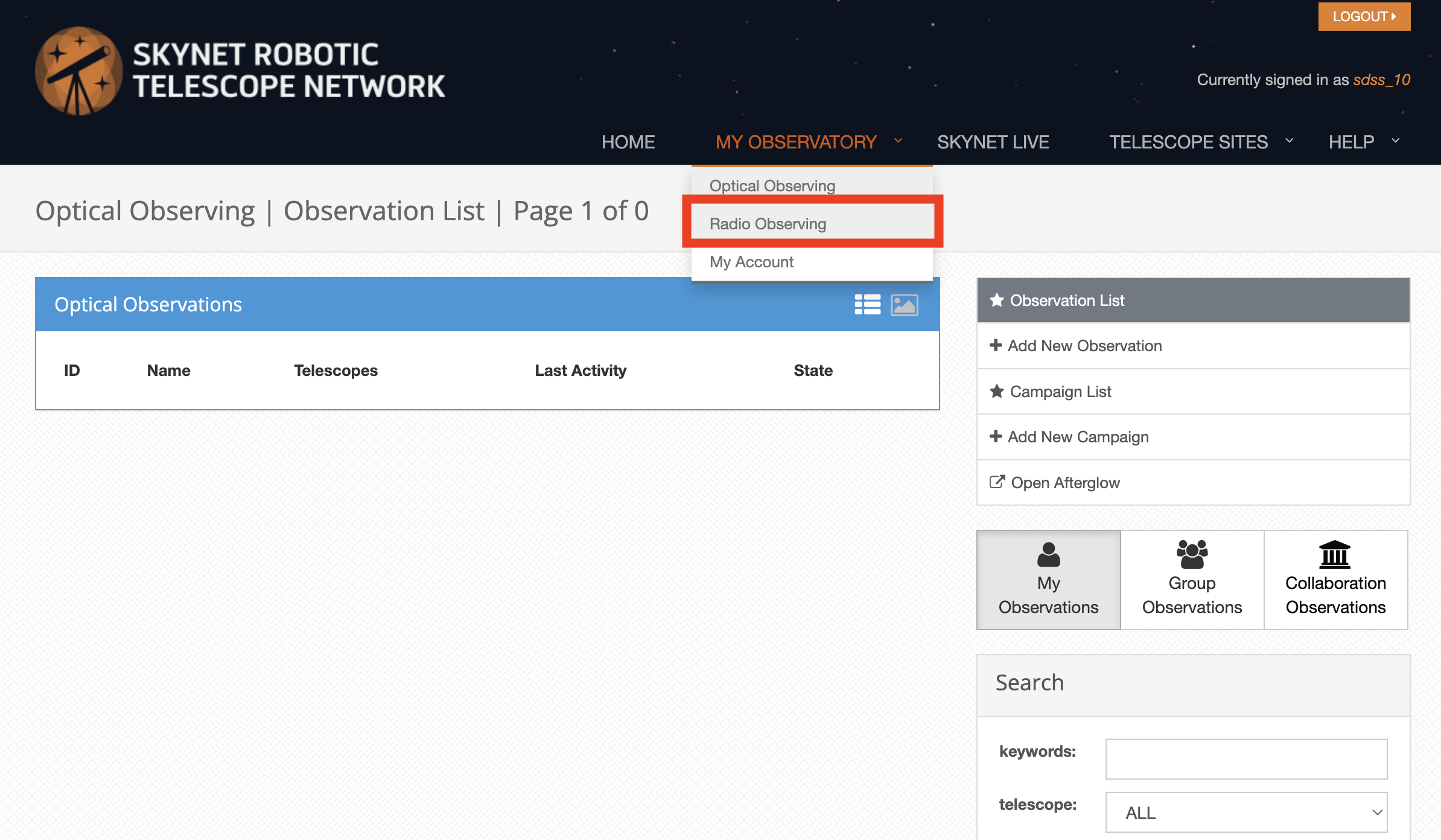1441x840 pixels.
Task: Switch to image thumbnail view icon
Action: pos(904,305)
